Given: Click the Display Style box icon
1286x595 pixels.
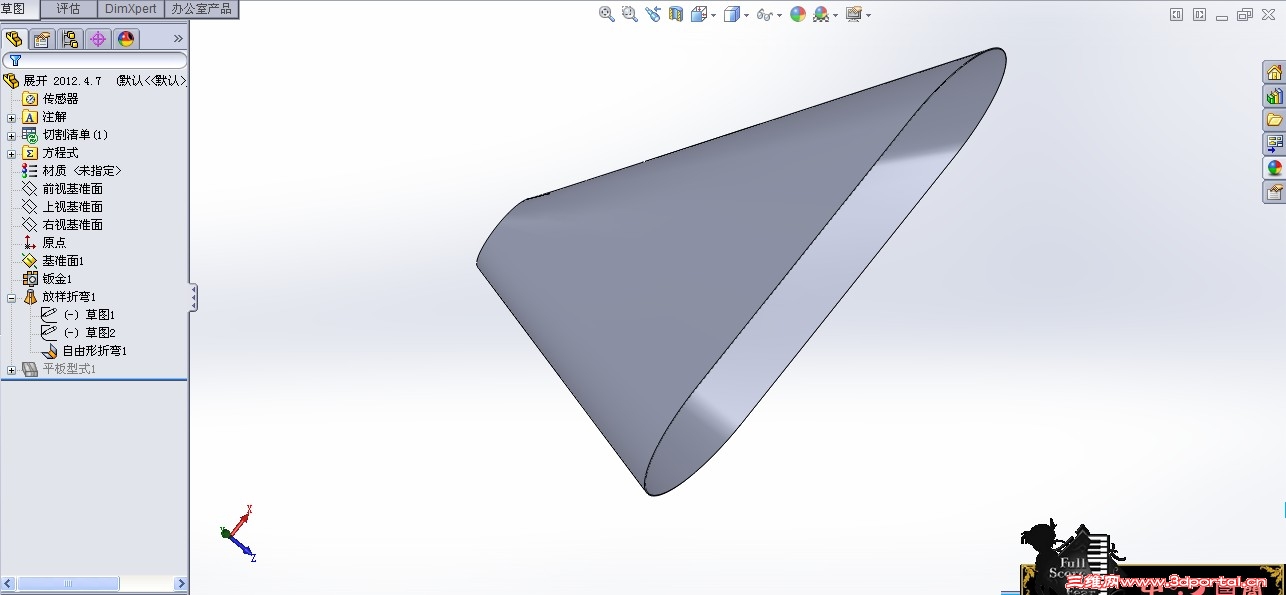Looking at the screenshot, I should (x=732, y=14).
